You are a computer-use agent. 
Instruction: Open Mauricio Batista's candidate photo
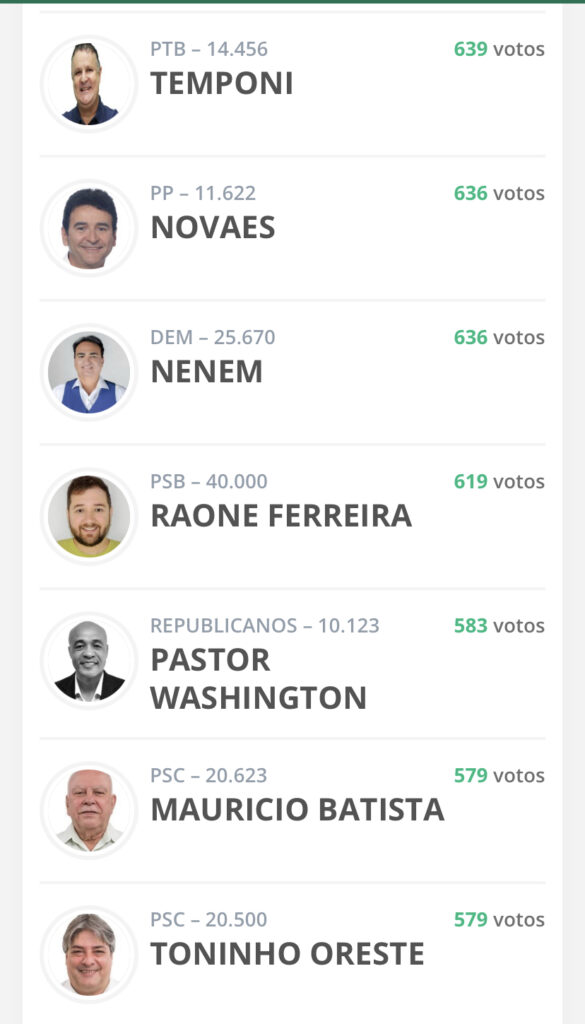(x=89, y=810)
